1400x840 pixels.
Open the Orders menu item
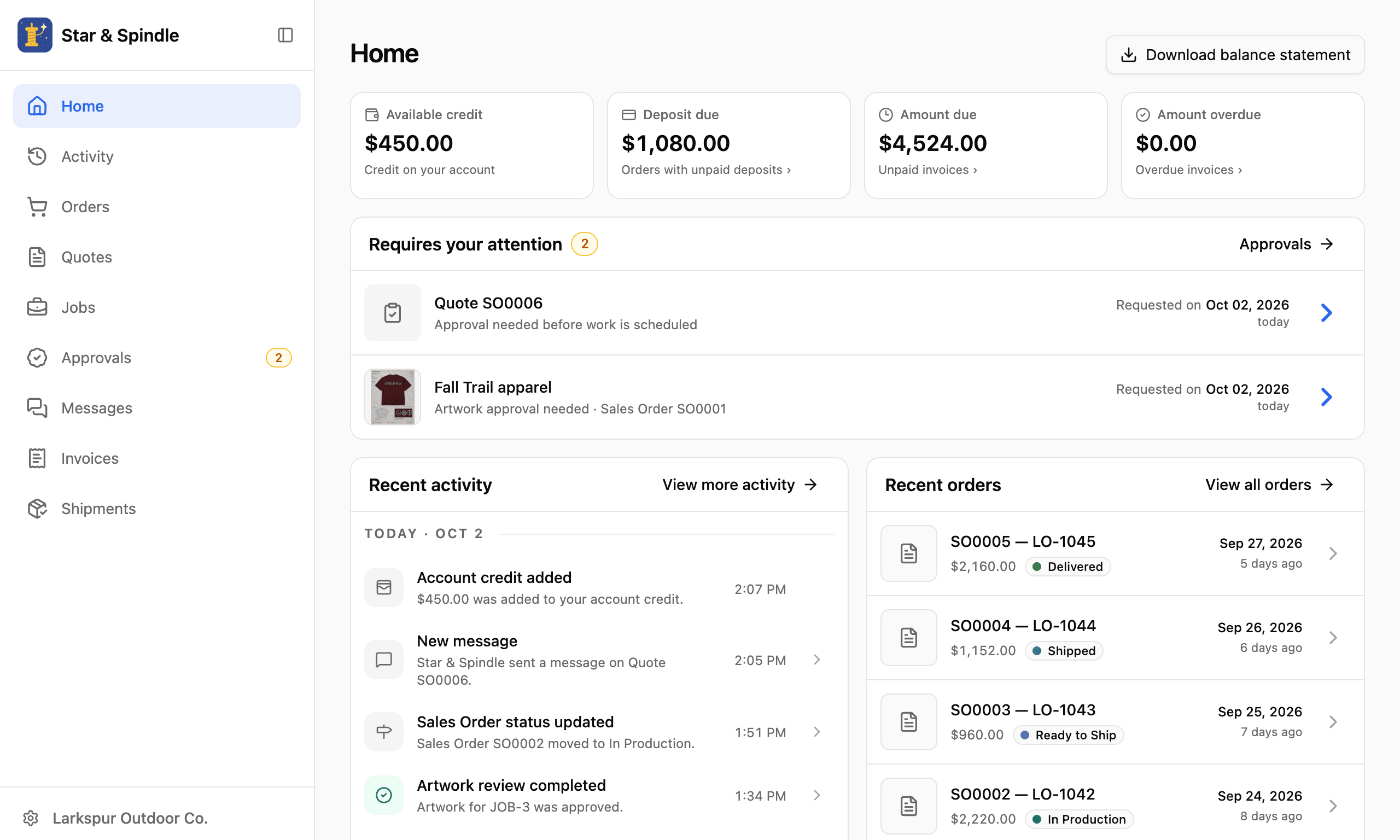[x=157, y=207]
